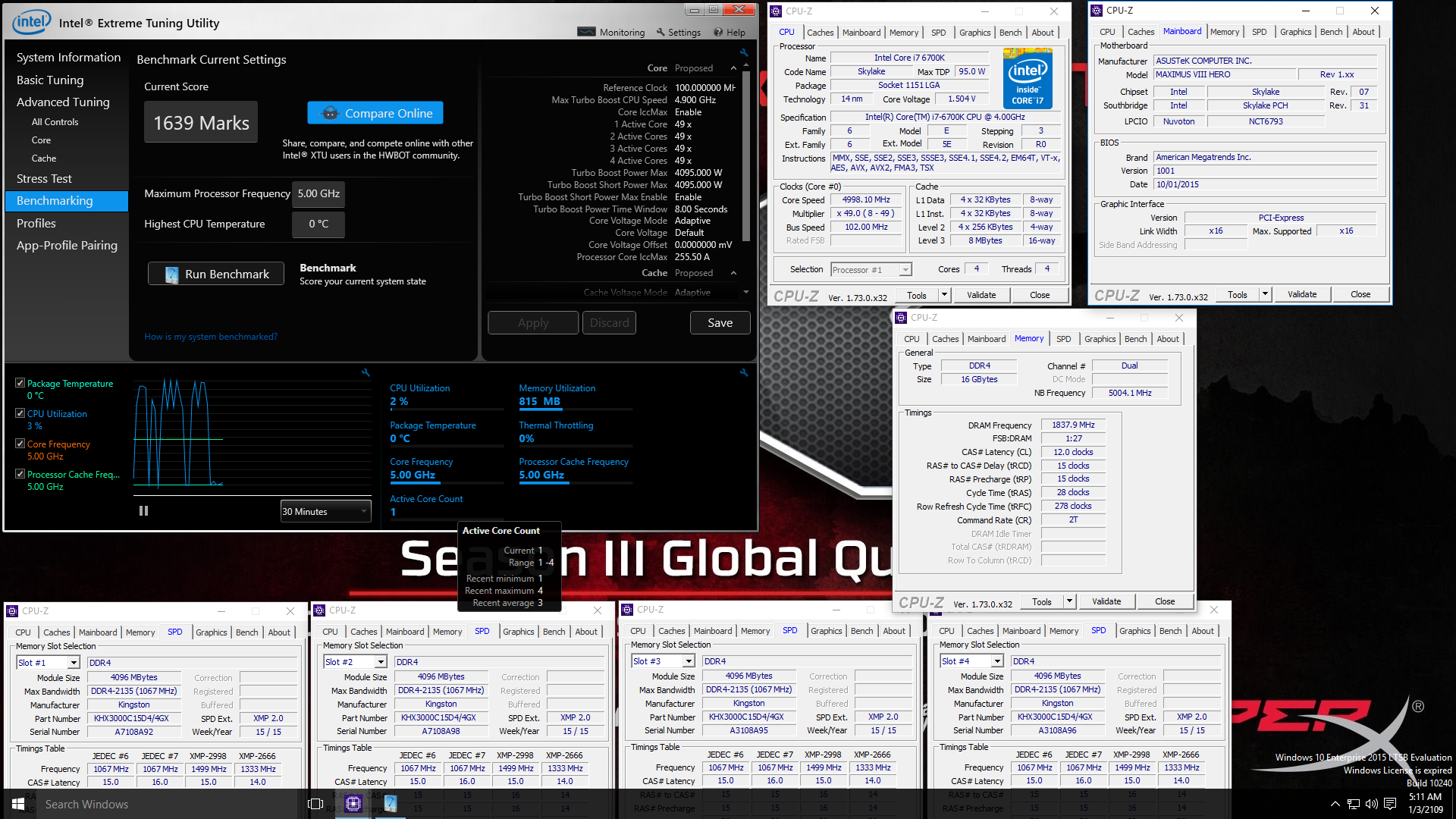This screenshot has height=819, width=1456.
Task: Click the Compare Online button
Action: pos(375,113)
